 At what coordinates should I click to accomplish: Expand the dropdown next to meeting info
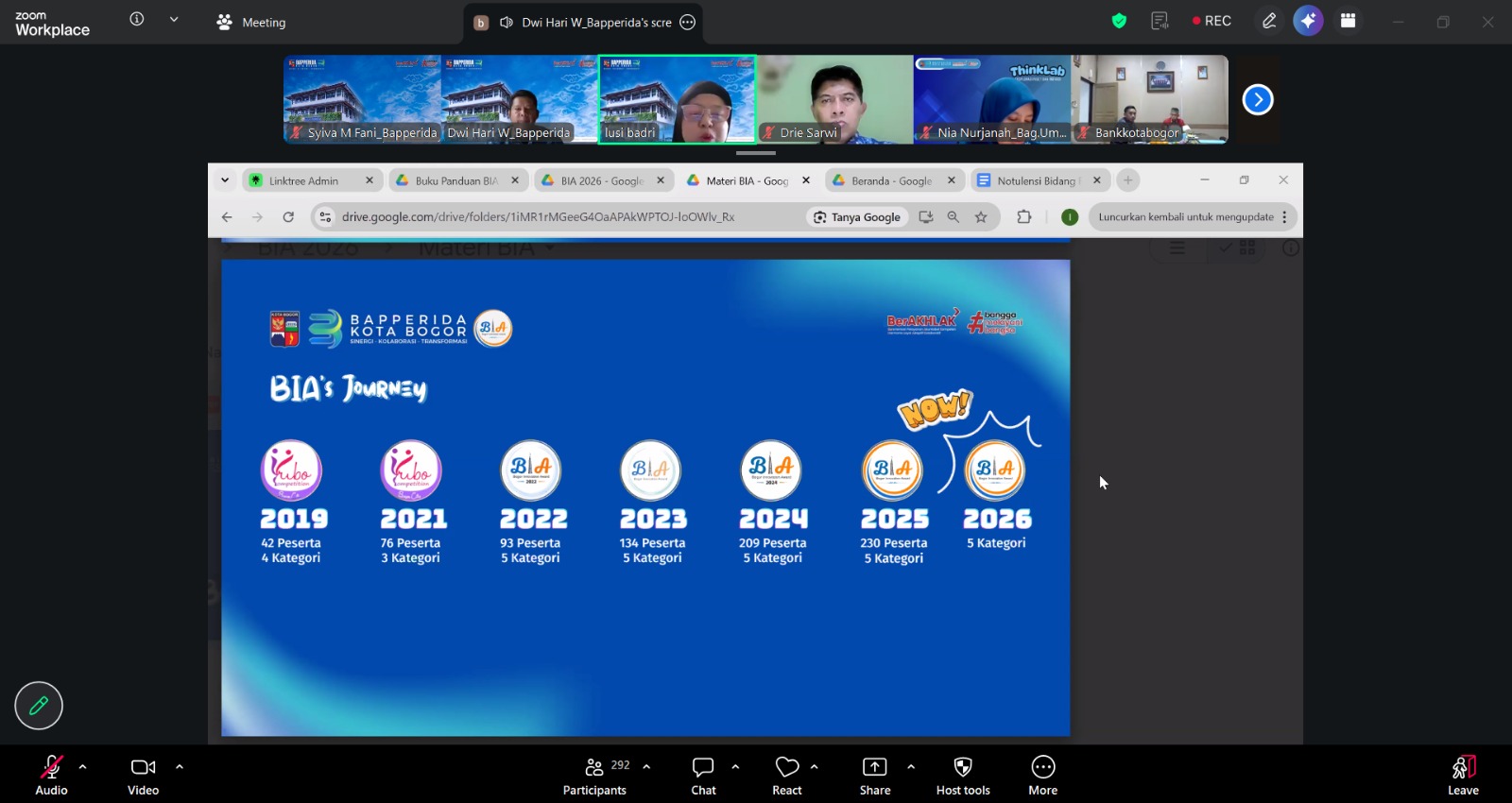pyautogui.click(x=174, y=19)
